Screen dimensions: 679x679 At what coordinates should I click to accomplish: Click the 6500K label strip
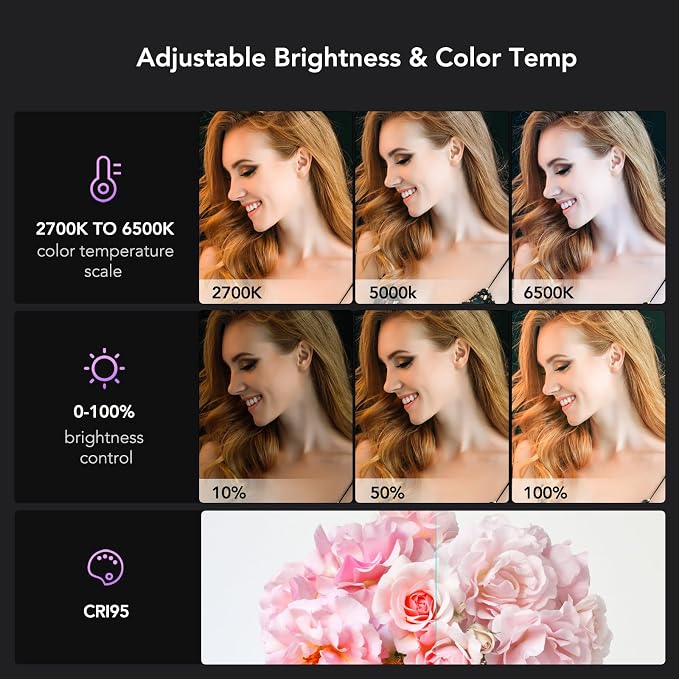588,291
